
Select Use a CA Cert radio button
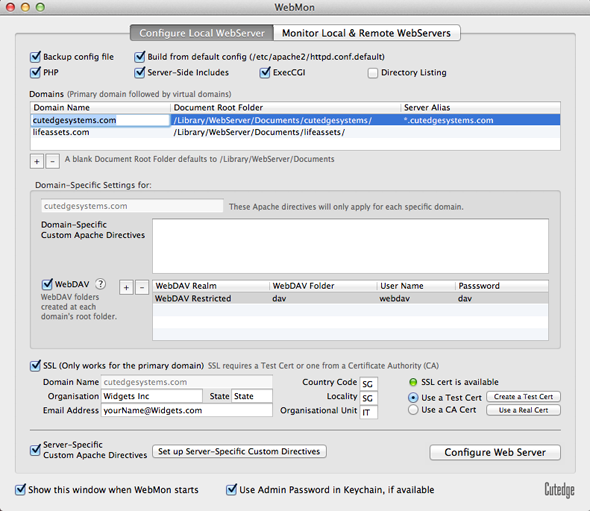(413, 410)
